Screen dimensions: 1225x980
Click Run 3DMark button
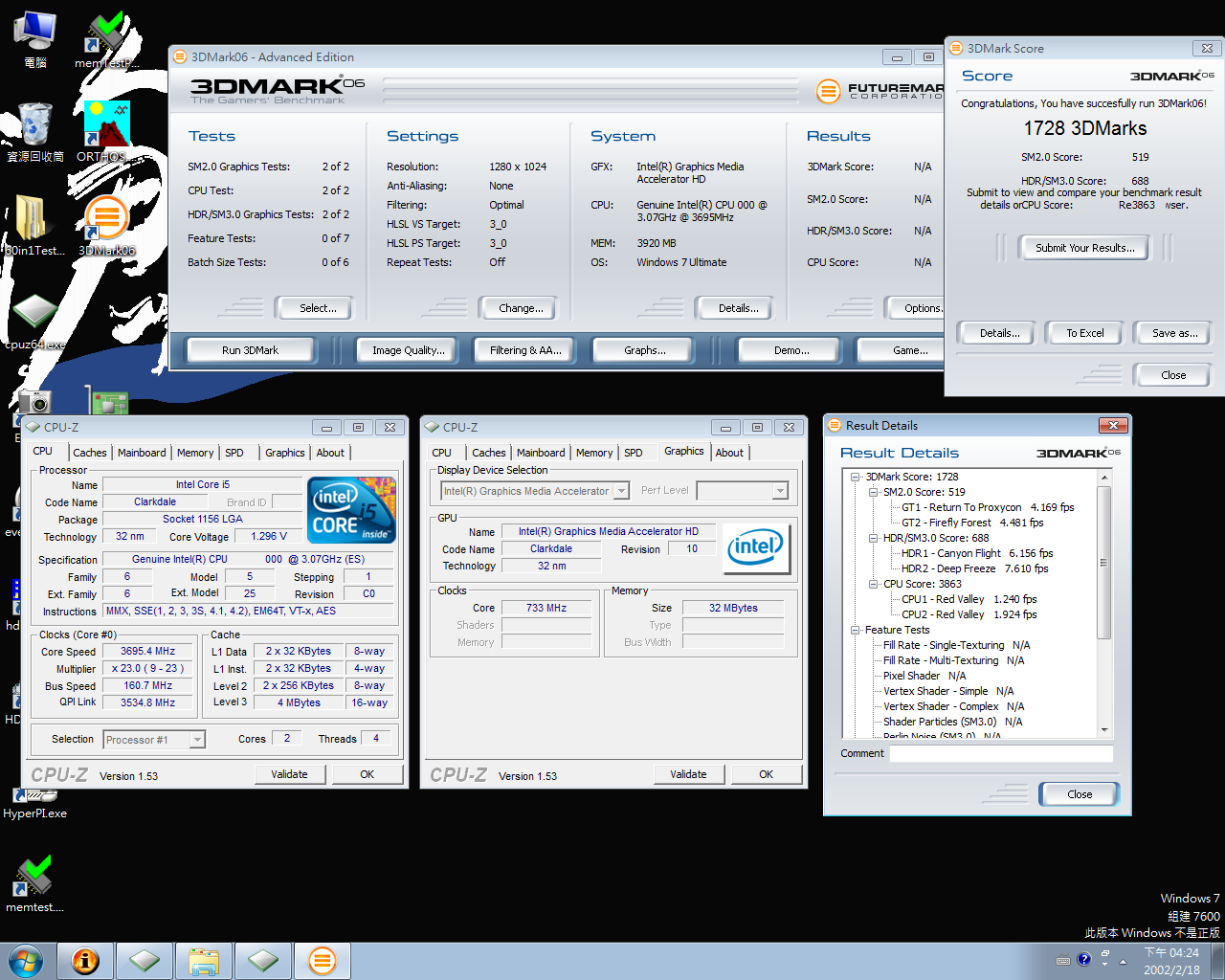[251, 350]
